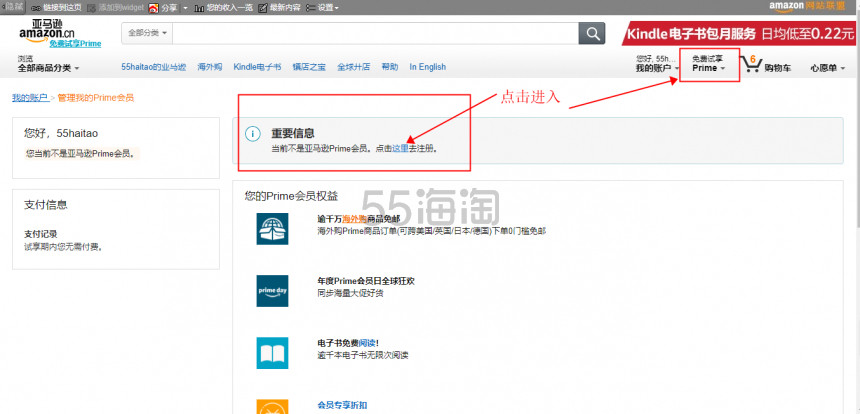Click the 购物车 cart label
Viewport: 860px width, 414px height.
coord(778,68)
